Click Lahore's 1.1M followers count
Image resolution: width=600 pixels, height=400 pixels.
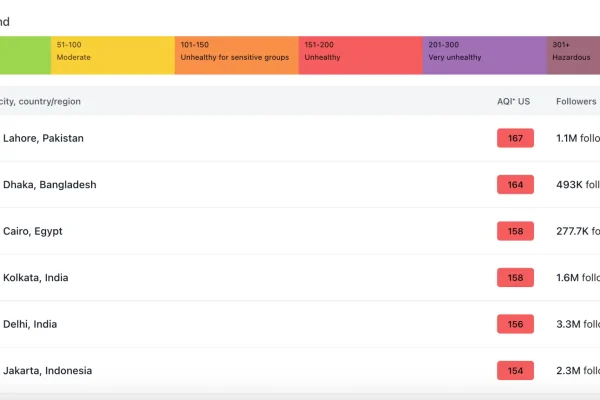(x=578, y=138)
